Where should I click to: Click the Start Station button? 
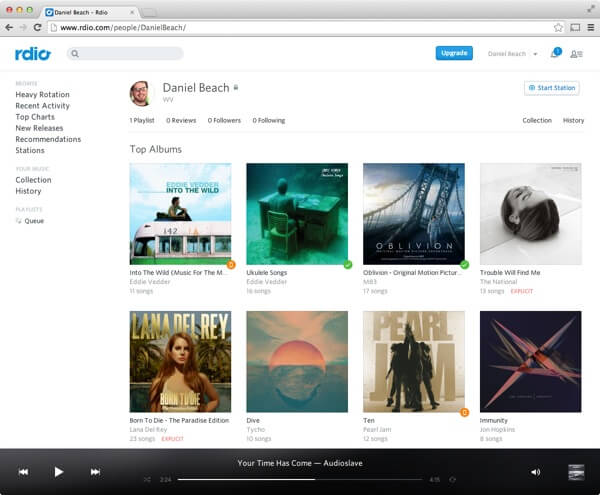point(551,88)
